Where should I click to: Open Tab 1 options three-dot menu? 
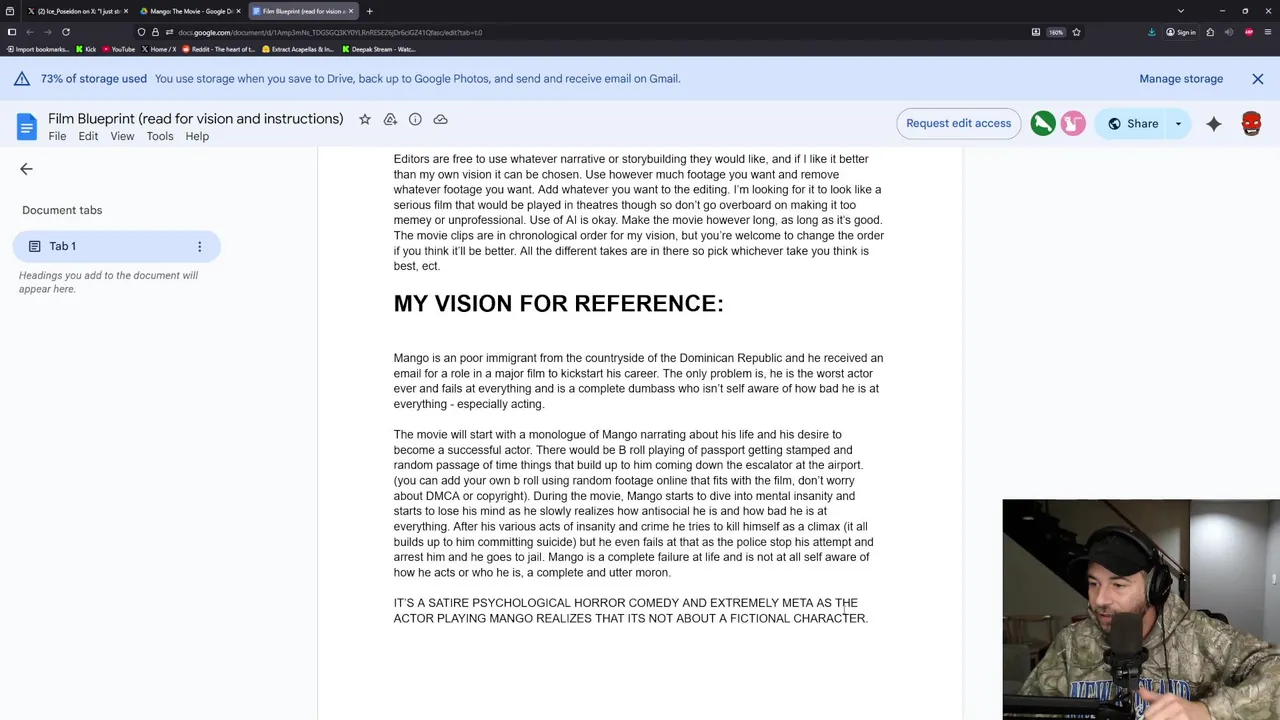pos(199,246)
